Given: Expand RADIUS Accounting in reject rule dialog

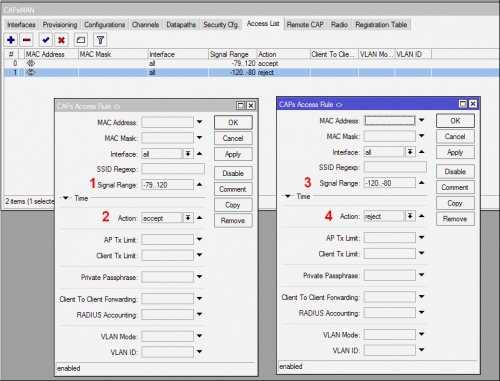Looking at the screenshot, I should point(422,312).
